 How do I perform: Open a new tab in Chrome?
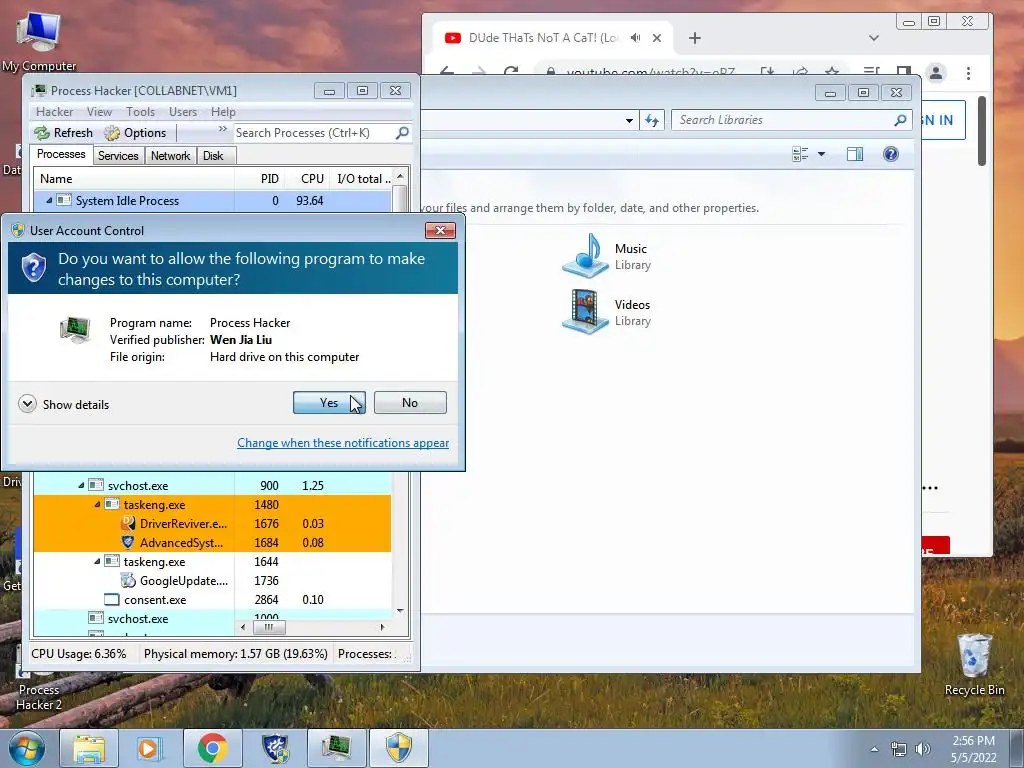(x=695, y=38)
